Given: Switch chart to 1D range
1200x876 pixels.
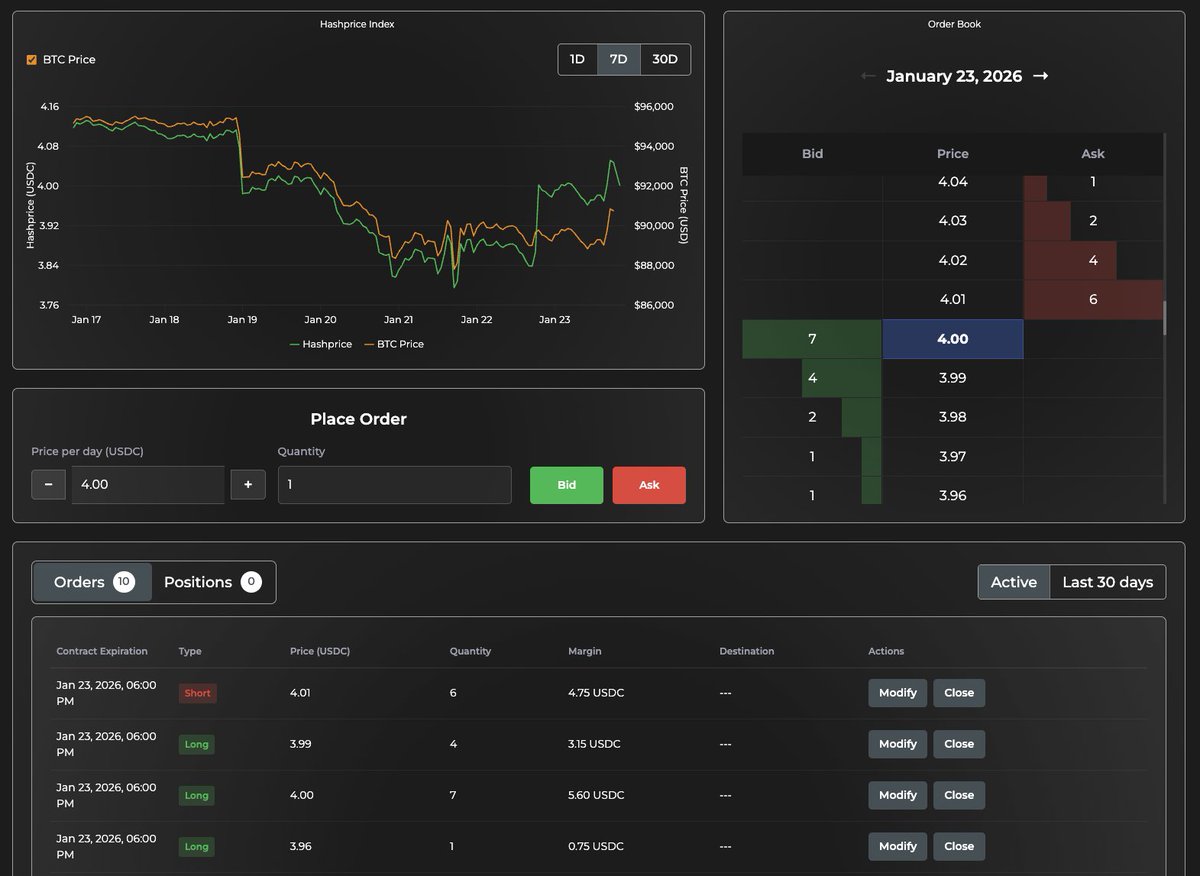Looking at the screenshot, I should pyautogui.click(x=577, y=59).
